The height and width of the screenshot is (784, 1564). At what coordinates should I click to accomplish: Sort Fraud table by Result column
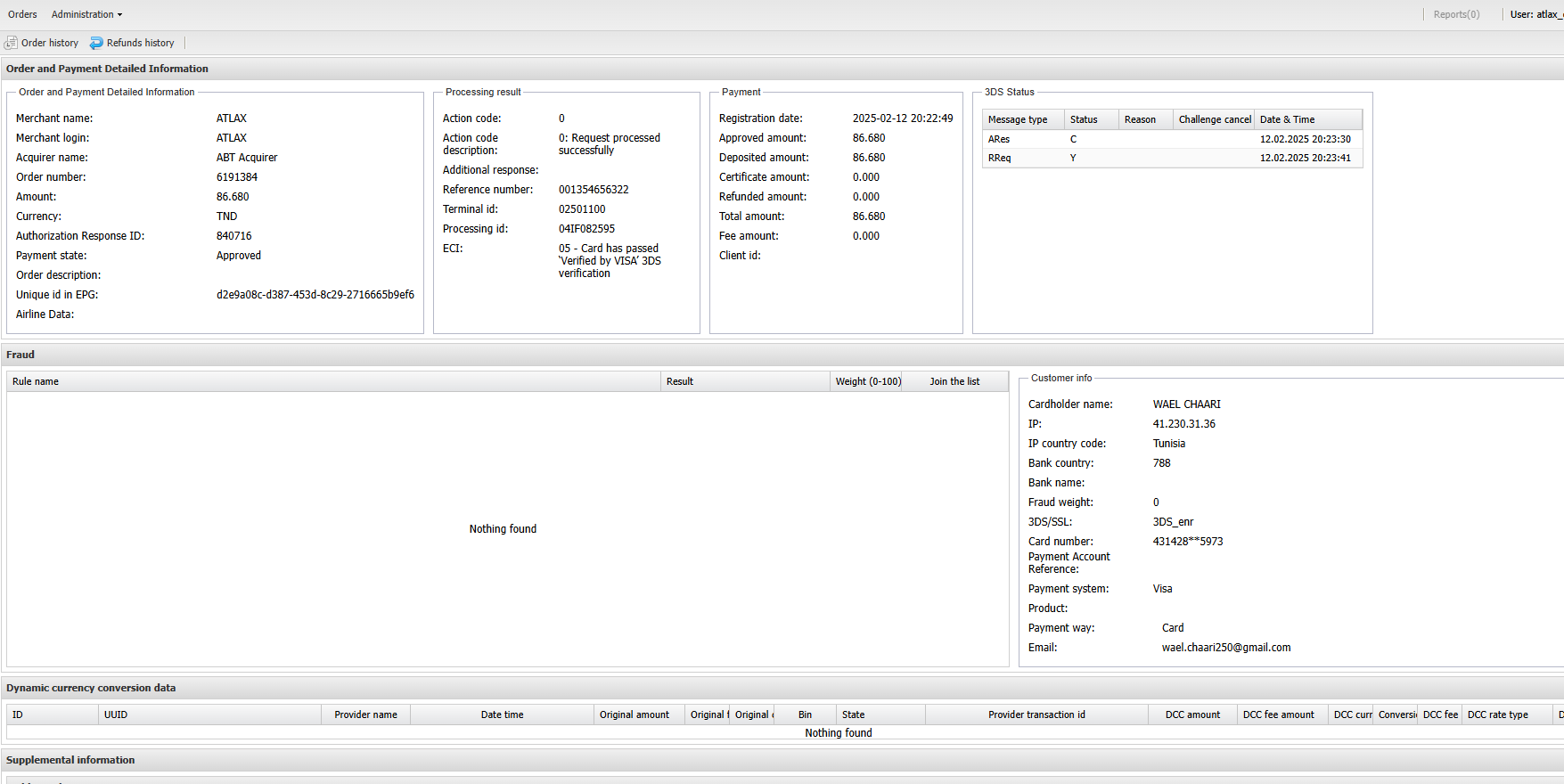point(680,381)
